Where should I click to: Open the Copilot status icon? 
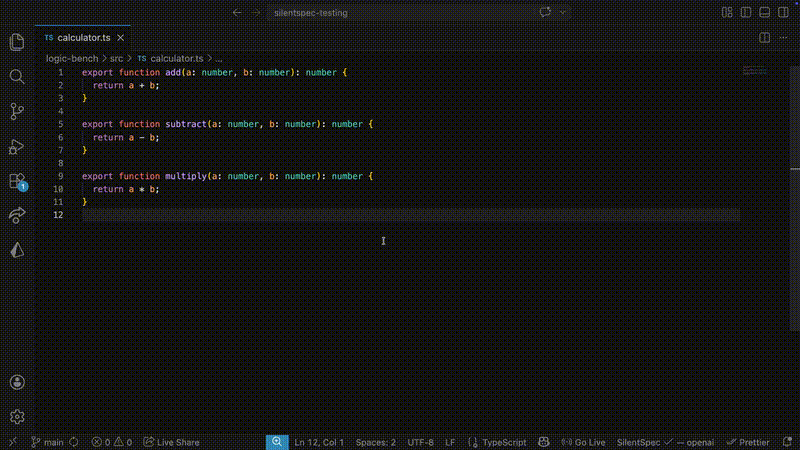[544, 442]
